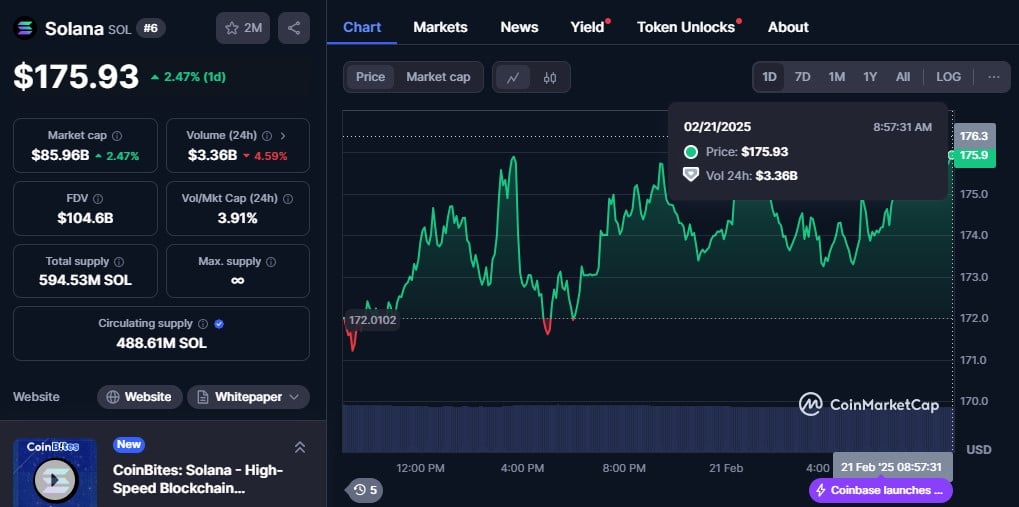
Task: Open Vol/Mkt Cap (24h) info icon
Action: click(287, 199)
